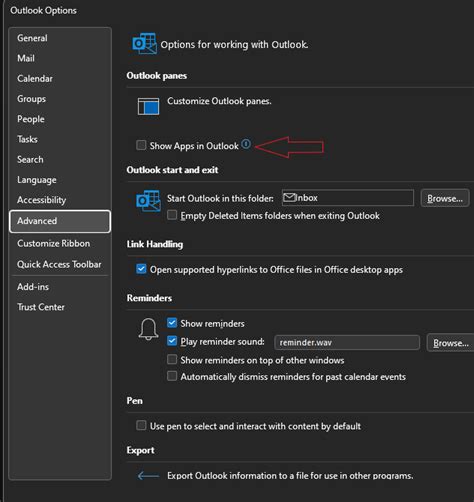Check Automatically dismiss reminders for past calendar events

tap(172, 376)
